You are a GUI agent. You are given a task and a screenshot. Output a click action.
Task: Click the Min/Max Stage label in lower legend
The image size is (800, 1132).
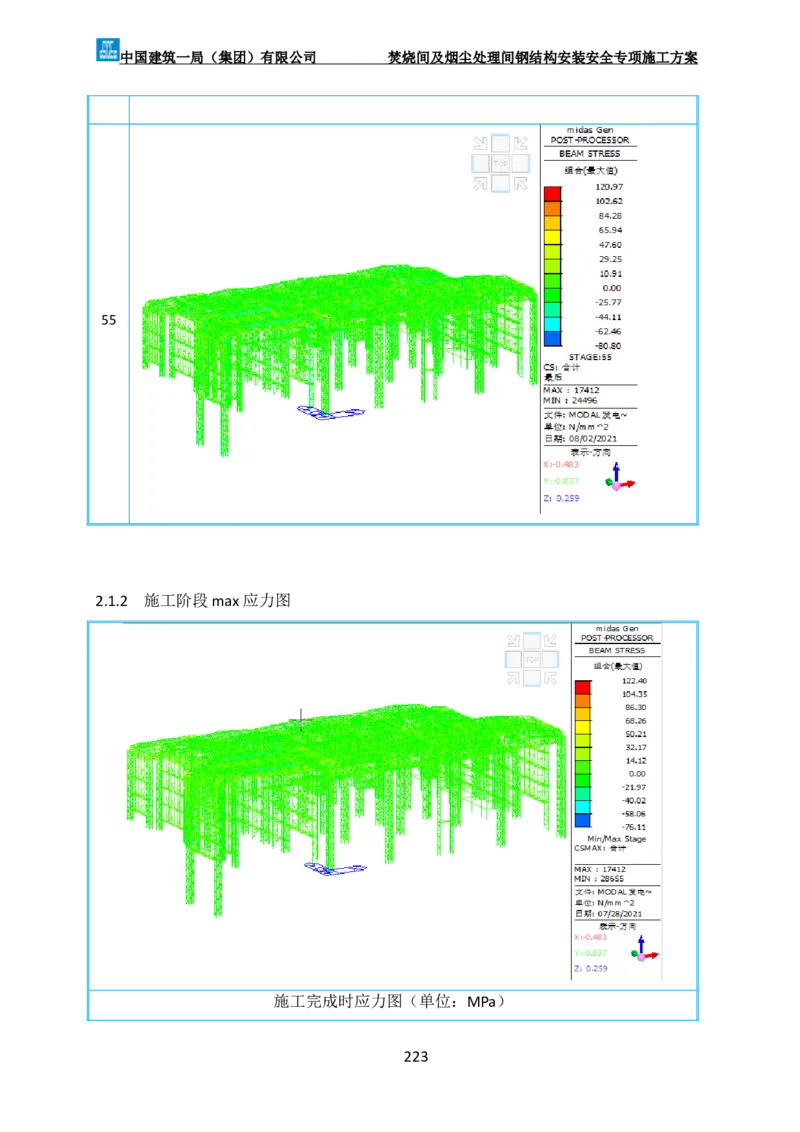point(616,839)
